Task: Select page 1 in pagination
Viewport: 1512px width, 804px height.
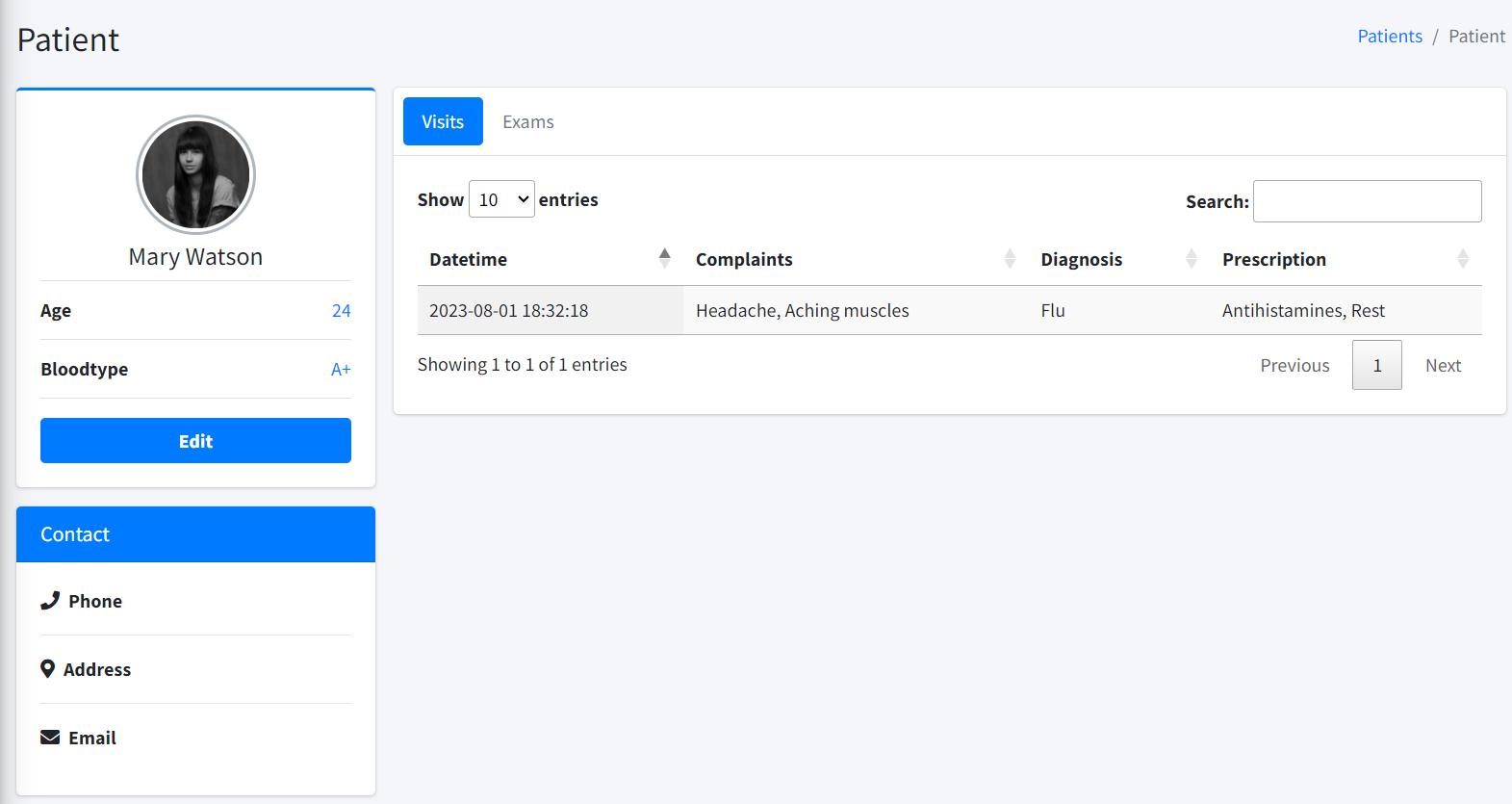Action: tap(1377, 365)
